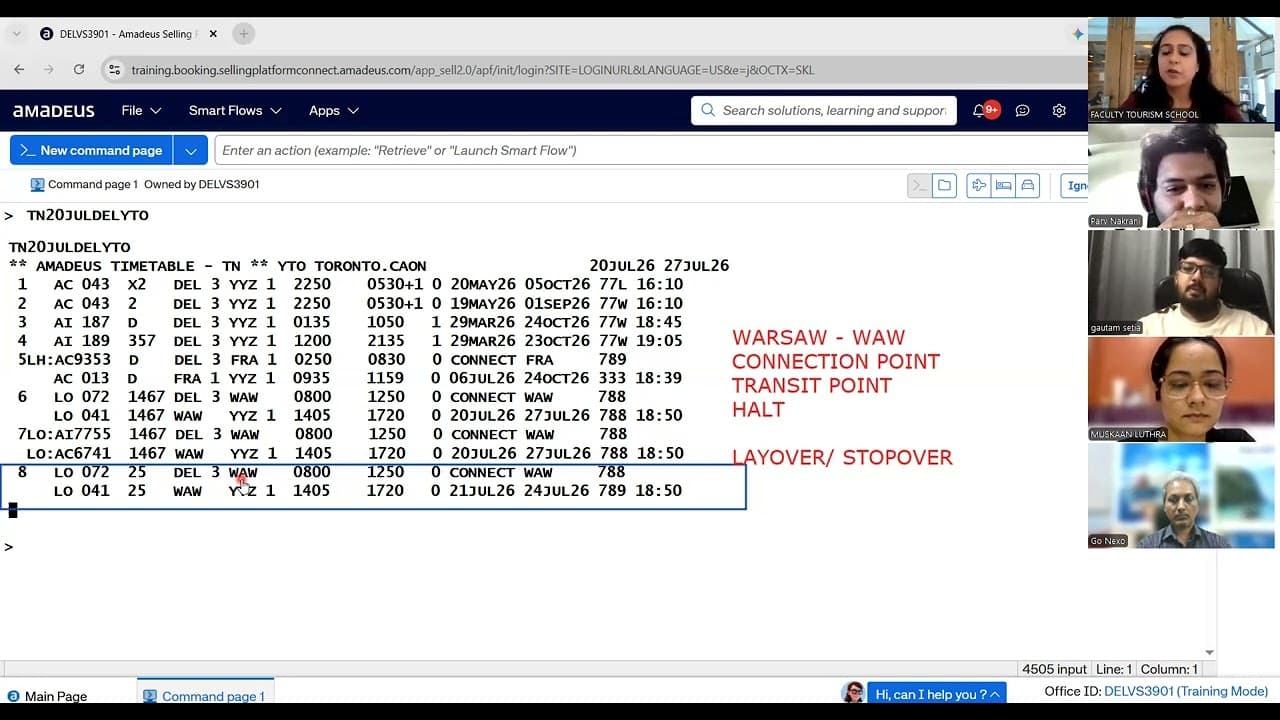Open the browser tab search dropdown
The image size is (1280, 720).
tap(17, 34)
